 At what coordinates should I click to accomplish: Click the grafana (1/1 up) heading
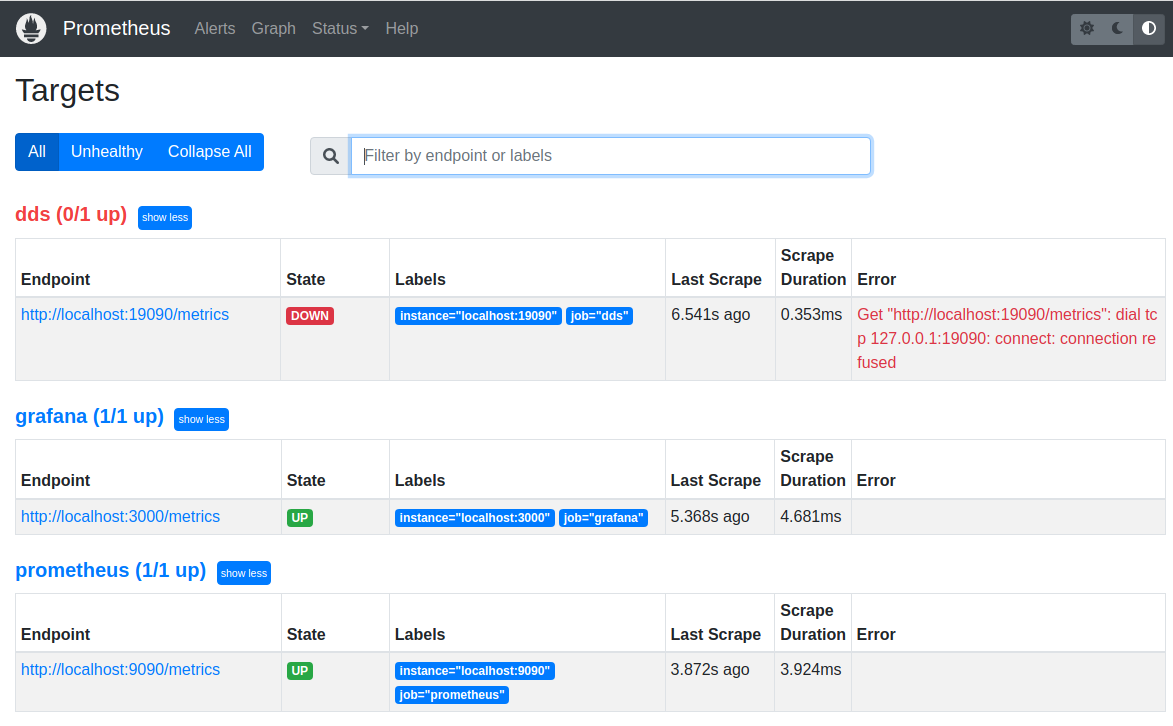(89, 416)
